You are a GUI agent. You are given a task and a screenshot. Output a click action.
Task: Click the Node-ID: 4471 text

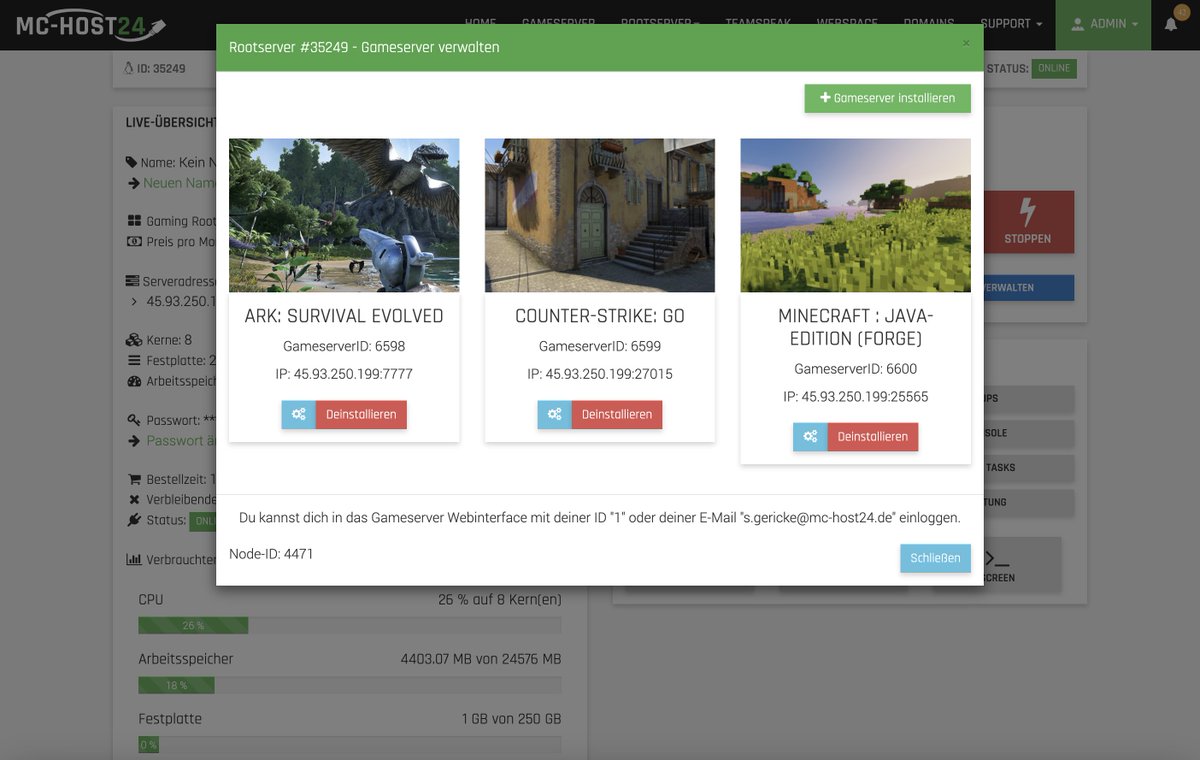click(271, 554)
